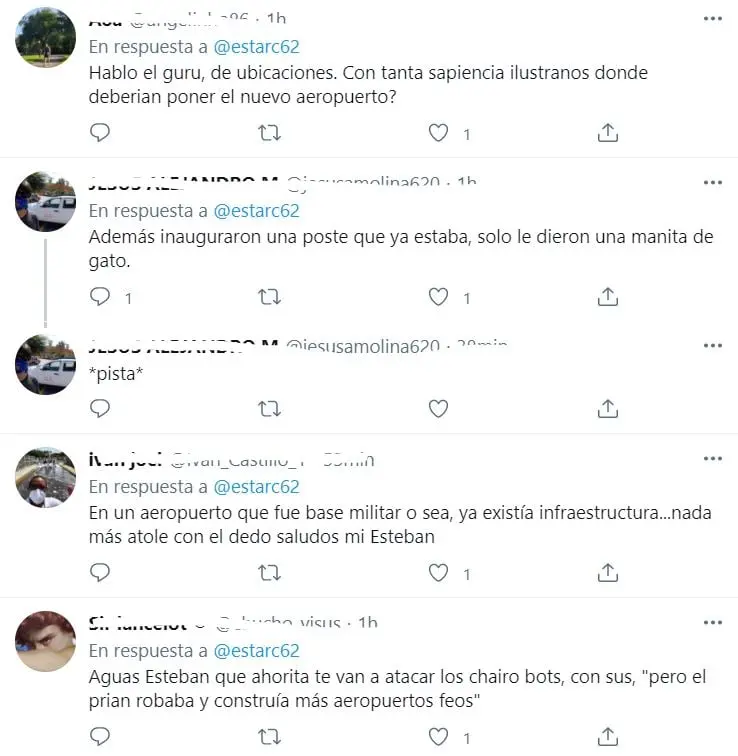Open the masked-person profile avatar
Viewport: 738px width, 756px height.
[x=45, y=477]
